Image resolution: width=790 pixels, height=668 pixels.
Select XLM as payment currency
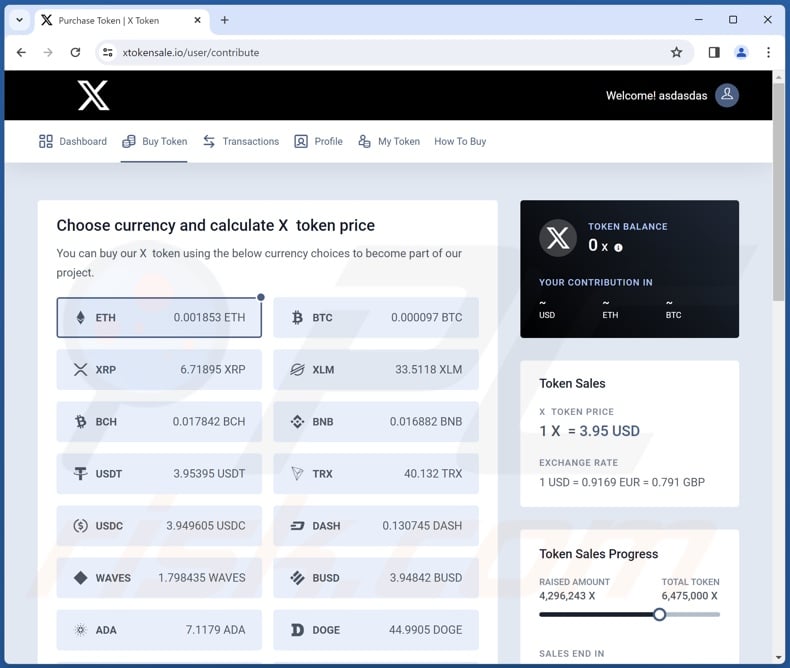(x=376, y=369)
